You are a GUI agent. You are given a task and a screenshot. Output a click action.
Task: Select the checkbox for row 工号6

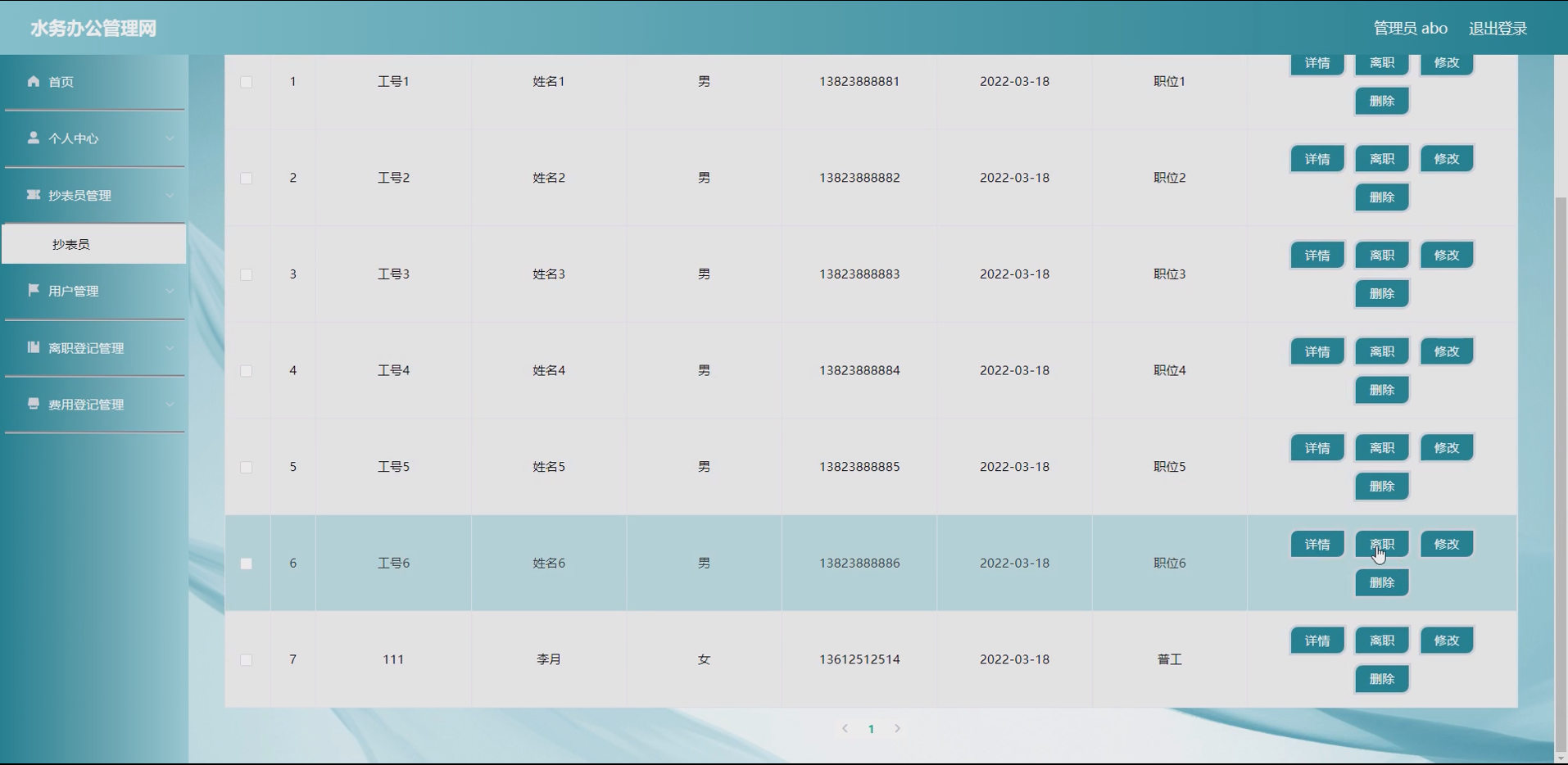(247, 564)
